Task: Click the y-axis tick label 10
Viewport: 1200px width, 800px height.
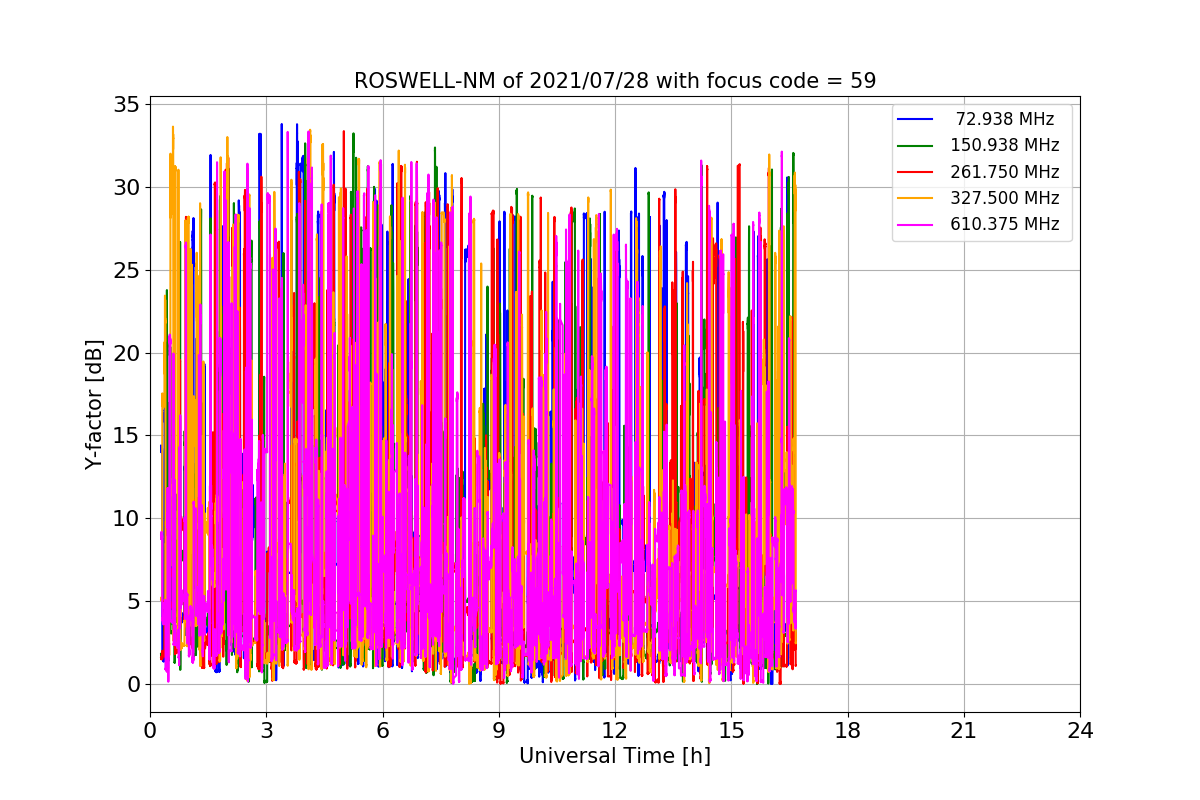Action: click(x=127, y=518)
